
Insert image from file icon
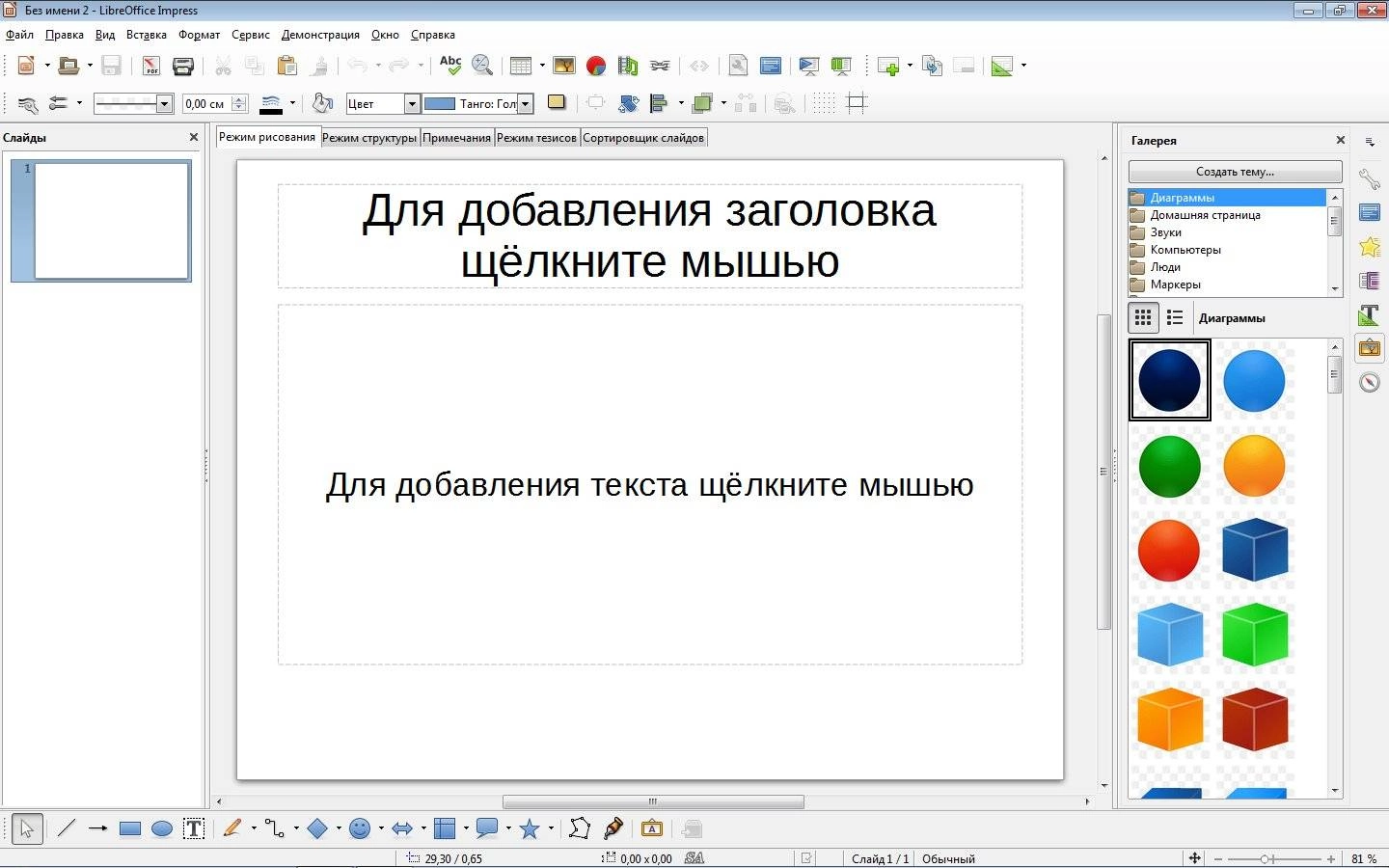click(x=564, y=66)
